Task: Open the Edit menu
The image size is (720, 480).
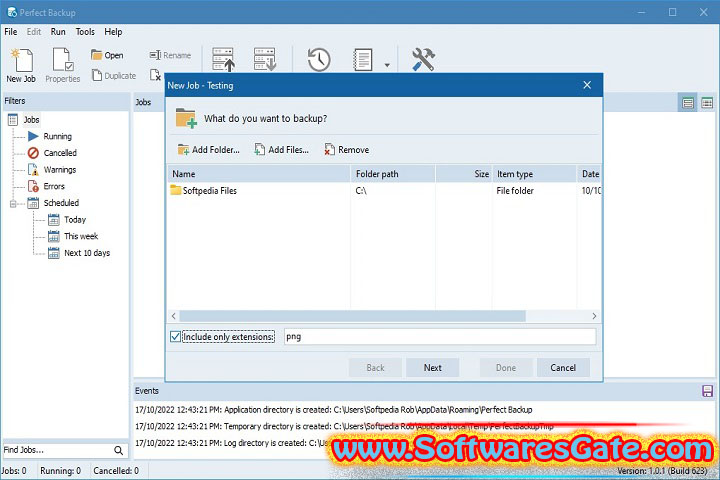Action: pos(34,32)
